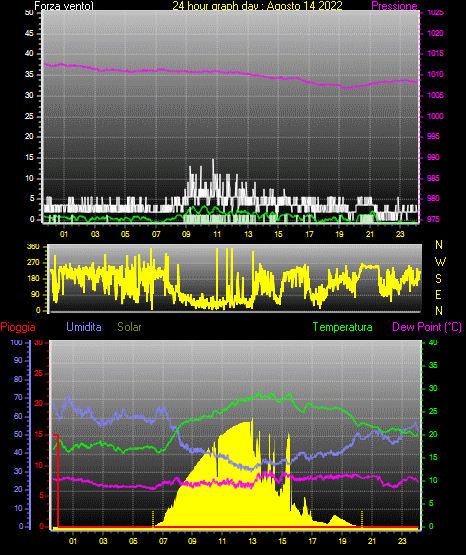
Task: Click the green Temperatura legend label
Action: [343, 327]
